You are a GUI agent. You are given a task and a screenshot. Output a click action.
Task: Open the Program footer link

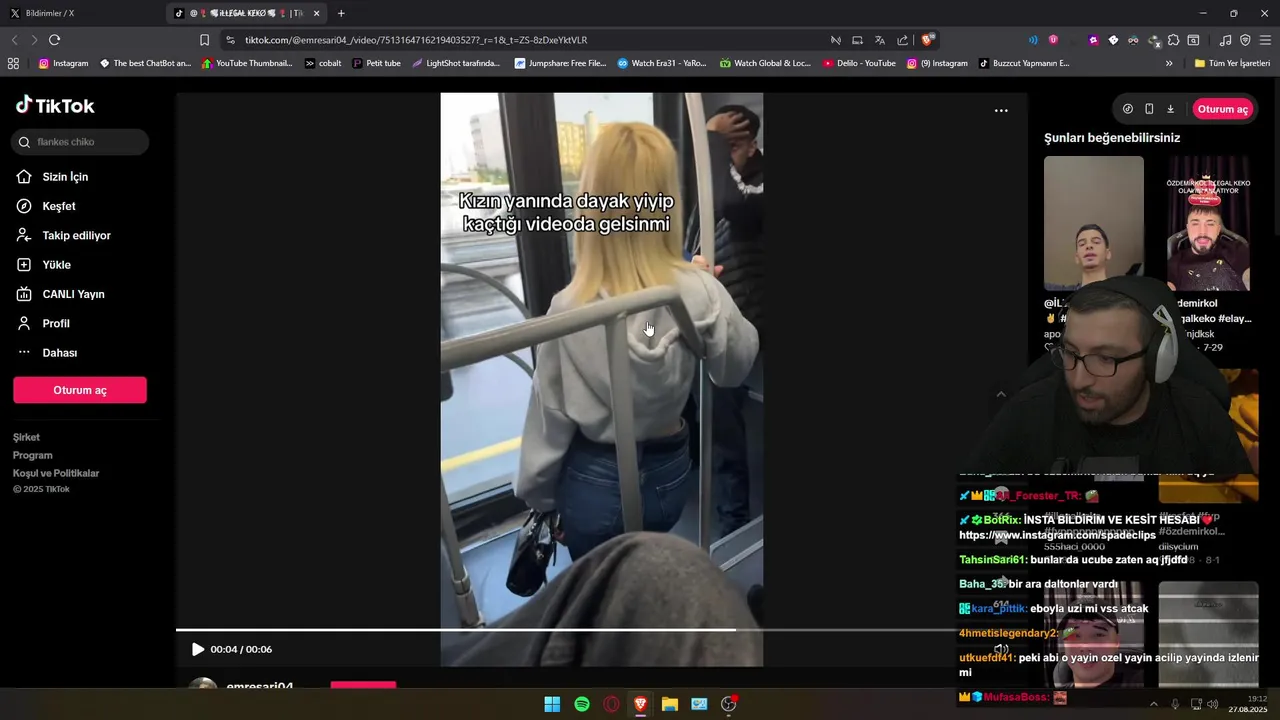coord(32,455)
